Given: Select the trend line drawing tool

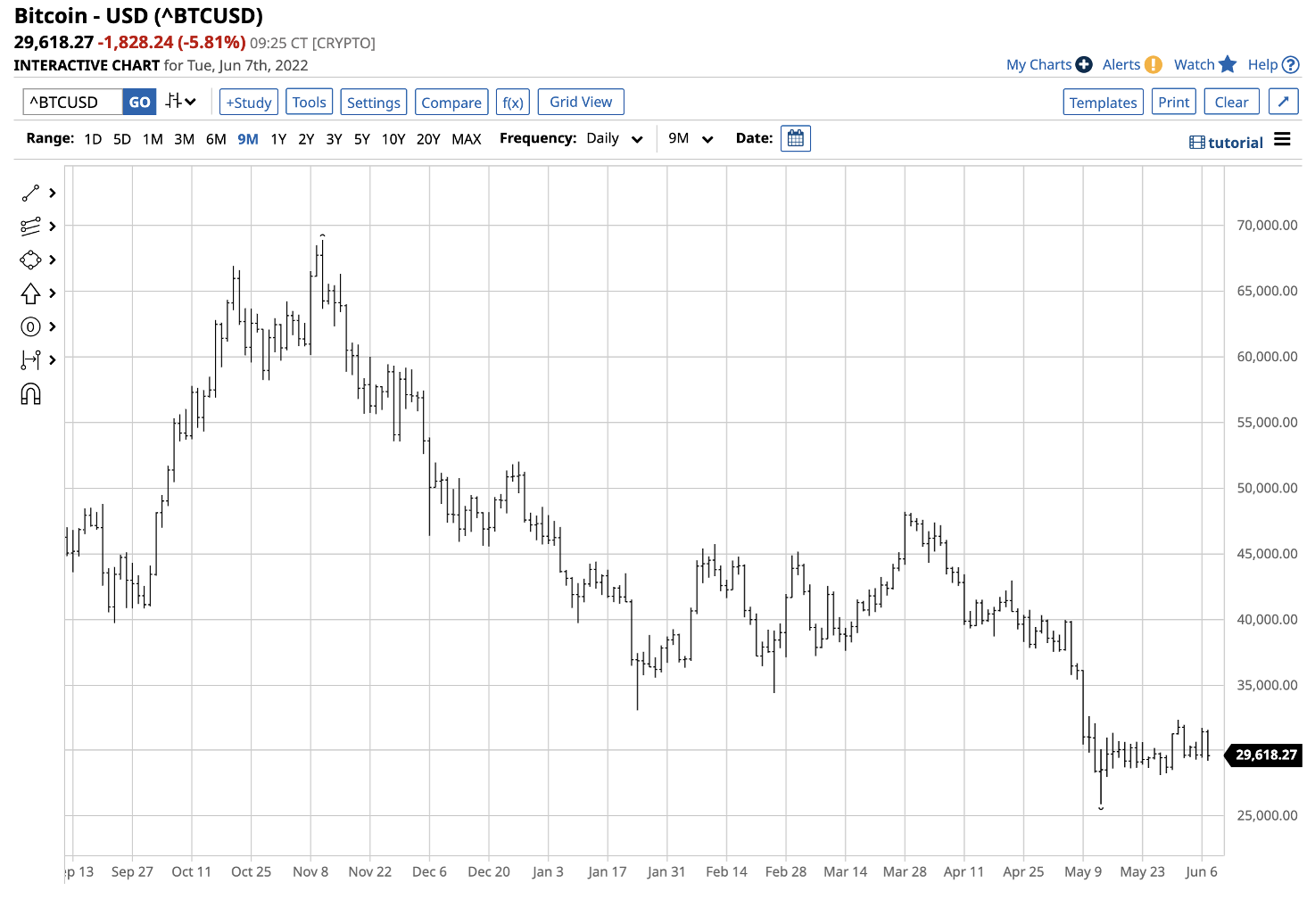Looking at the screenshot, I should coord(30,193).
